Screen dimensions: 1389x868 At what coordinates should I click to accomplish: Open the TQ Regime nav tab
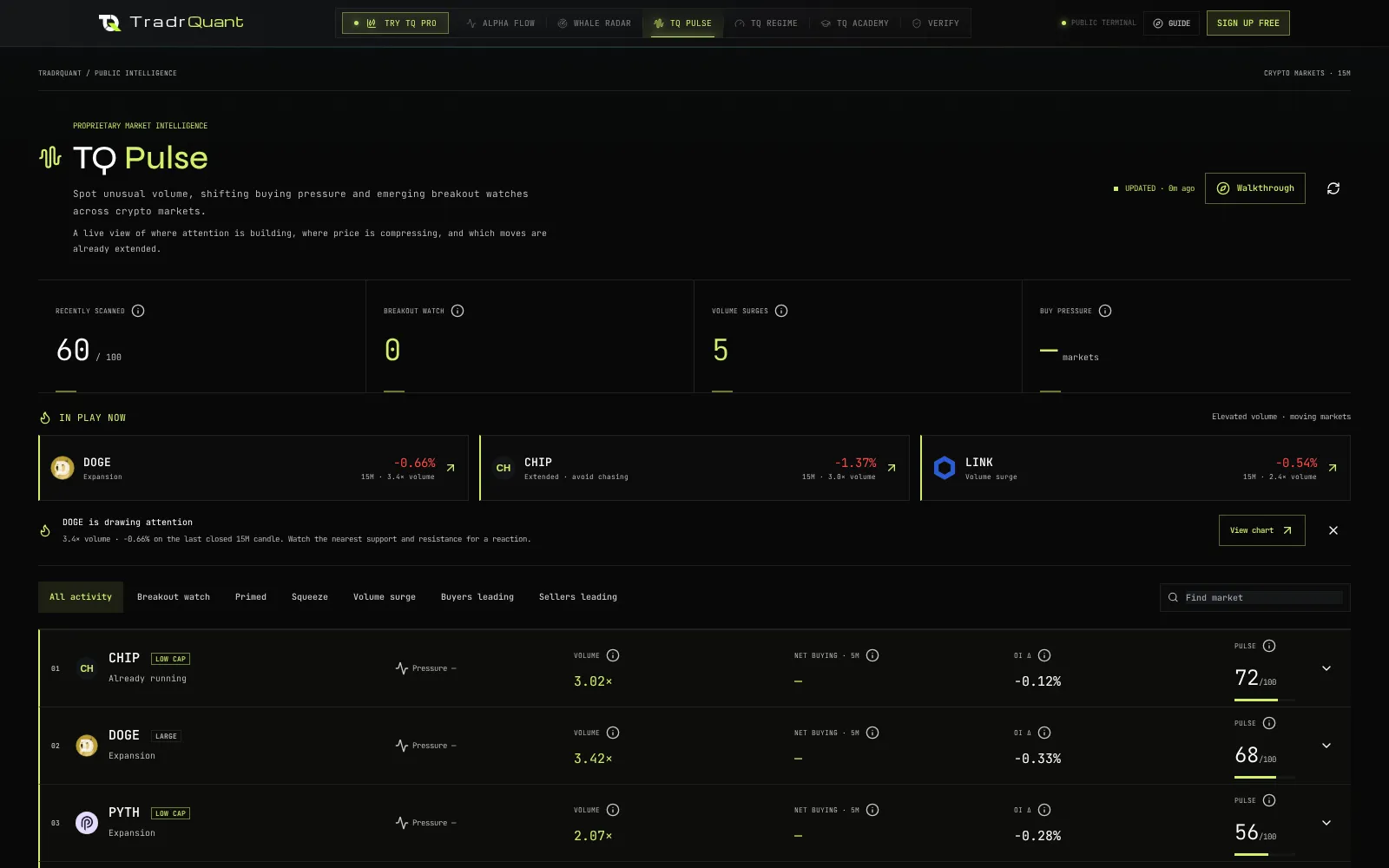767,23
